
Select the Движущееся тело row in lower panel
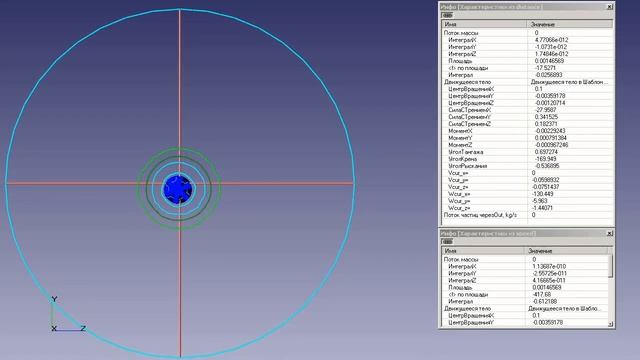coord(525,309)
